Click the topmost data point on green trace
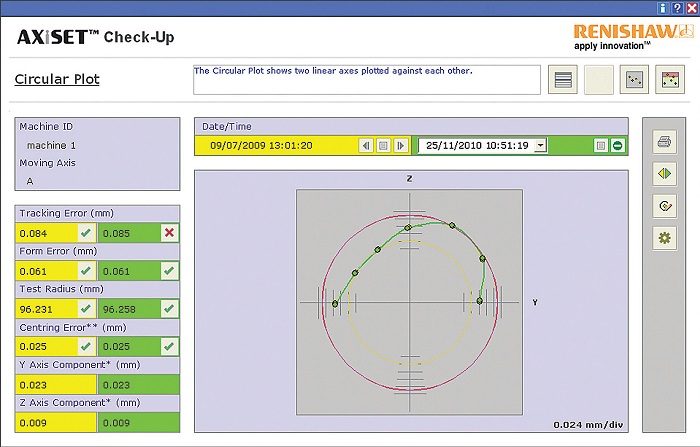Screen dimensions: 700x447 [452, 226]
